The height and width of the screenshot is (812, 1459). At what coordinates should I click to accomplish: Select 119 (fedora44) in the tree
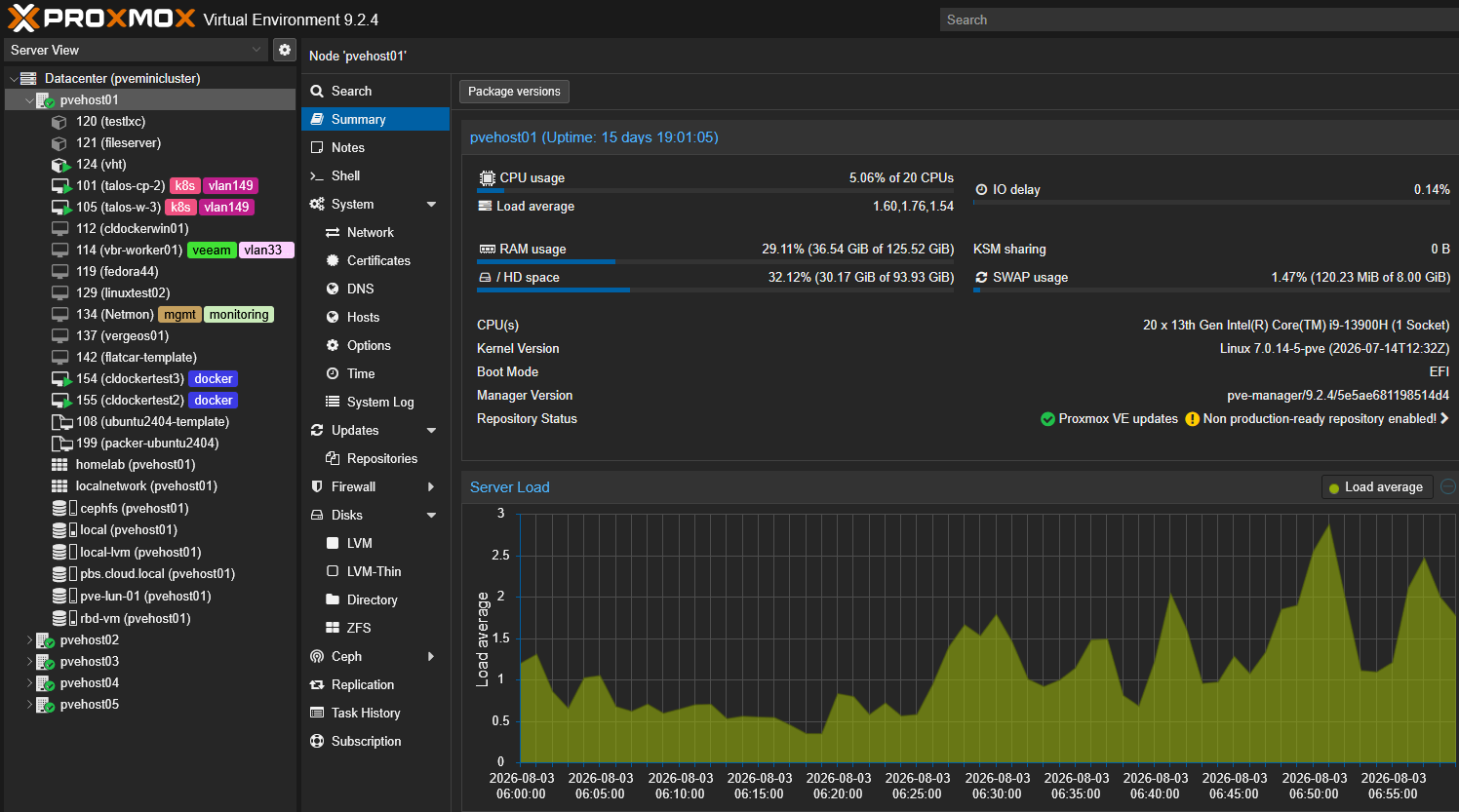(150, 271)
